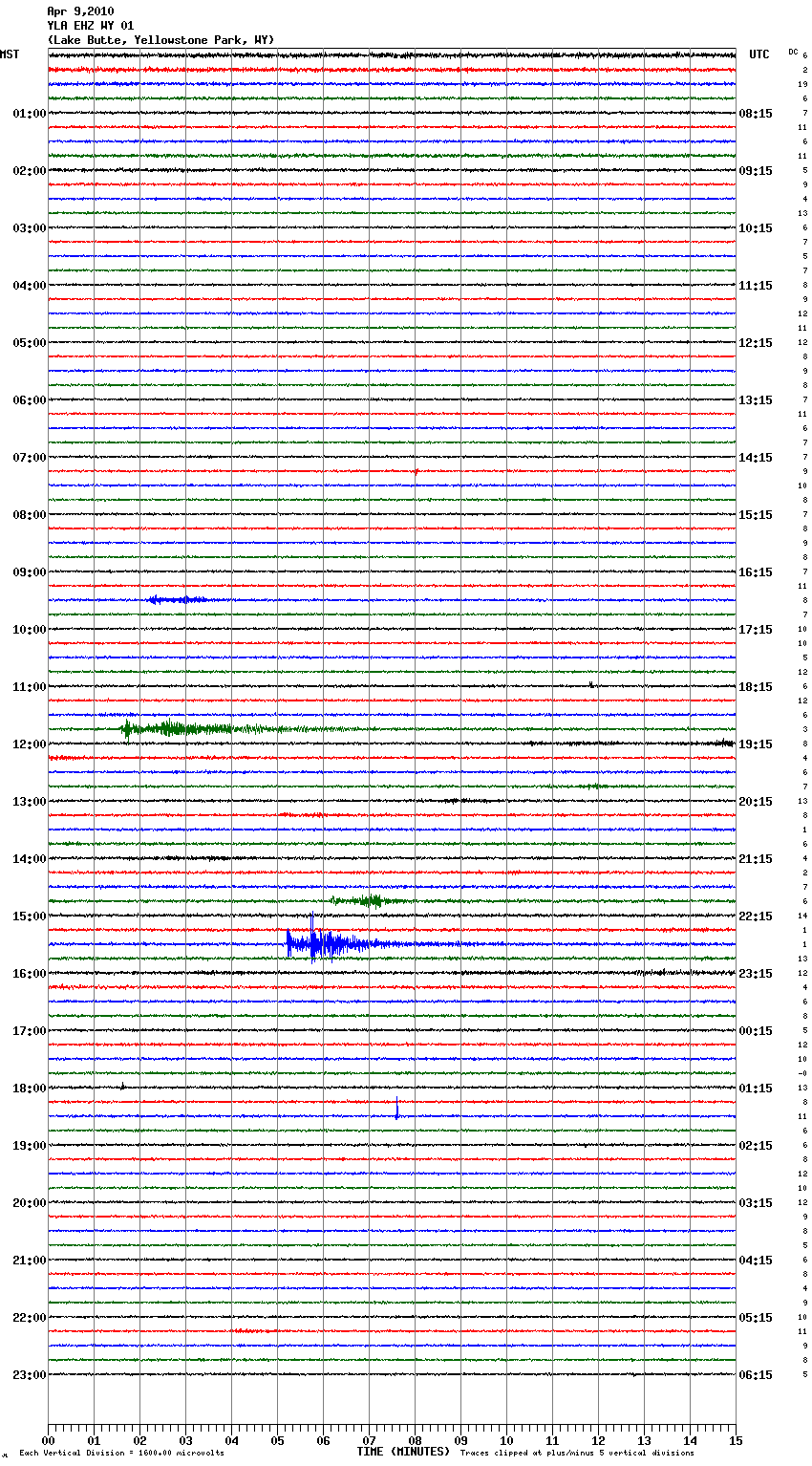Select the 22:00 MST time label
Screen dimensions: 812x1466
[x=30, y=1318]
